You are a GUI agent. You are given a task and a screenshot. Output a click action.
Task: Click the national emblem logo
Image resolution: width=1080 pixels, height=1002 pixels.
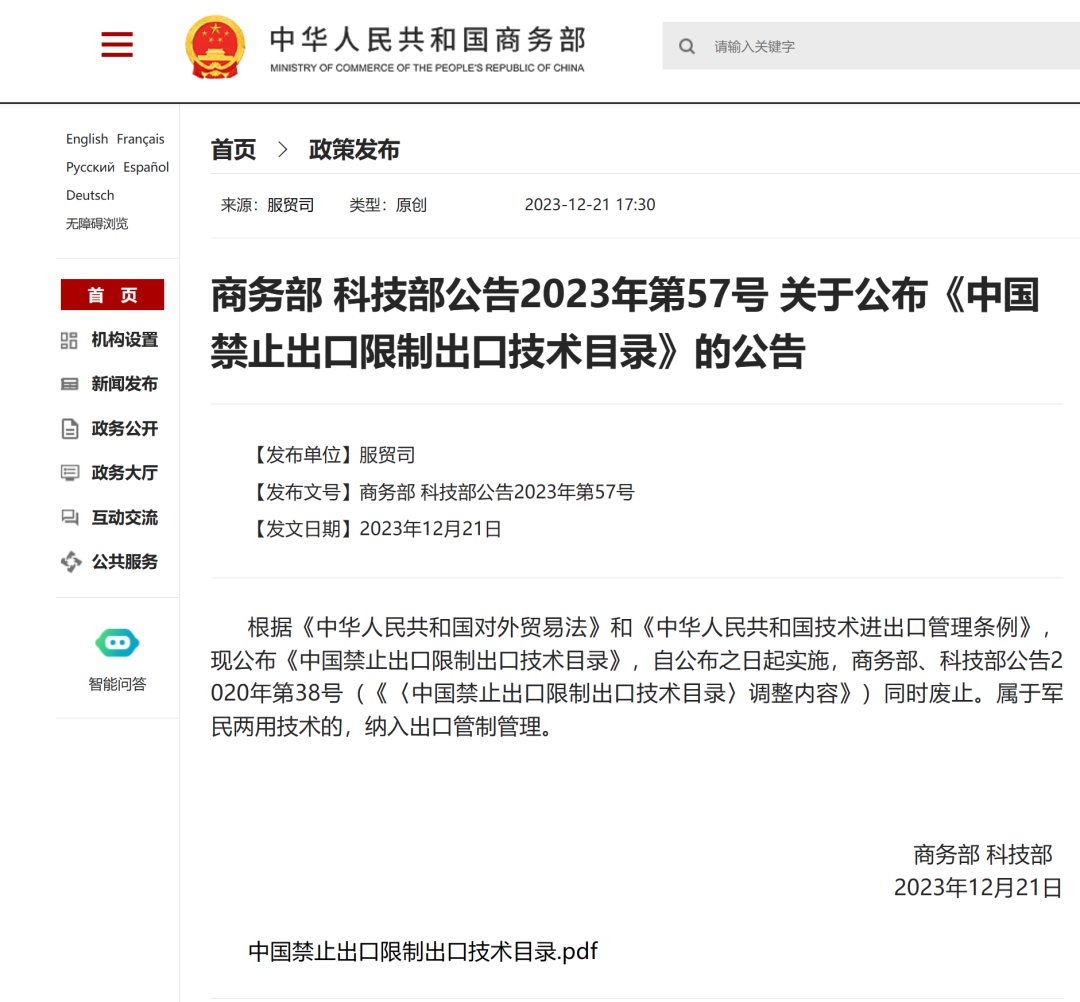[x=216, y=47]
